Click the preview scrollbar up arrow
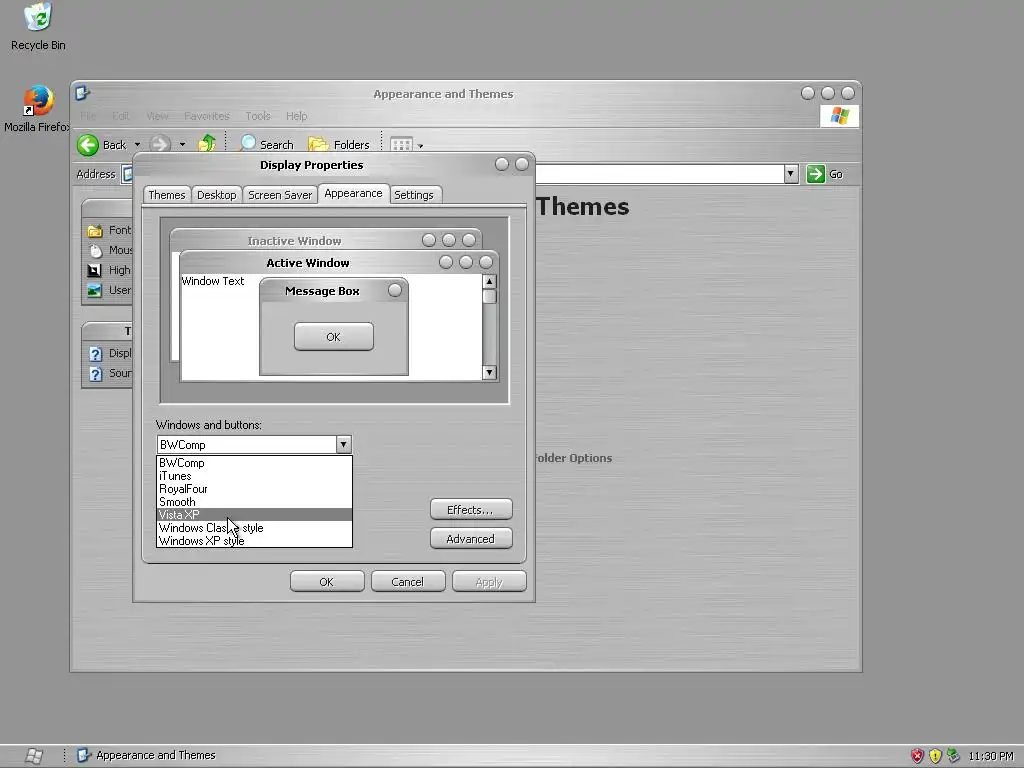This screenshot has height=768, width=1024. pos(489,281)
